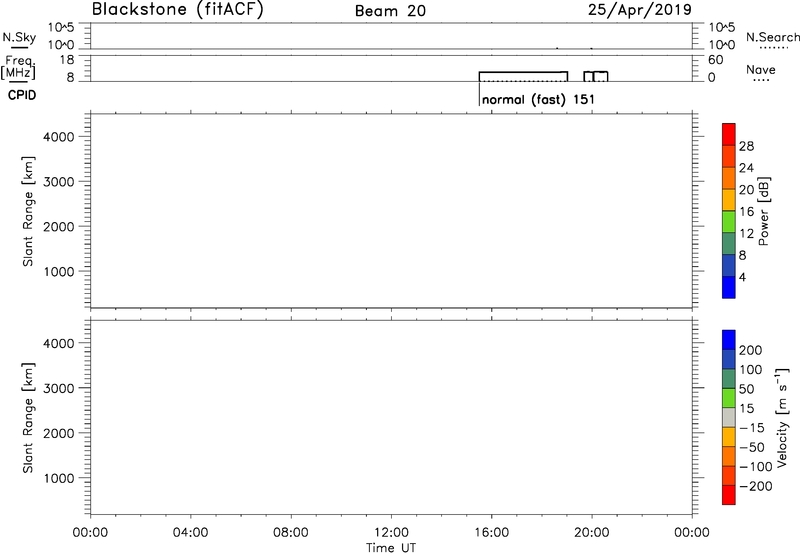Click the "12:00" time tick label

[x=391, y=533]
